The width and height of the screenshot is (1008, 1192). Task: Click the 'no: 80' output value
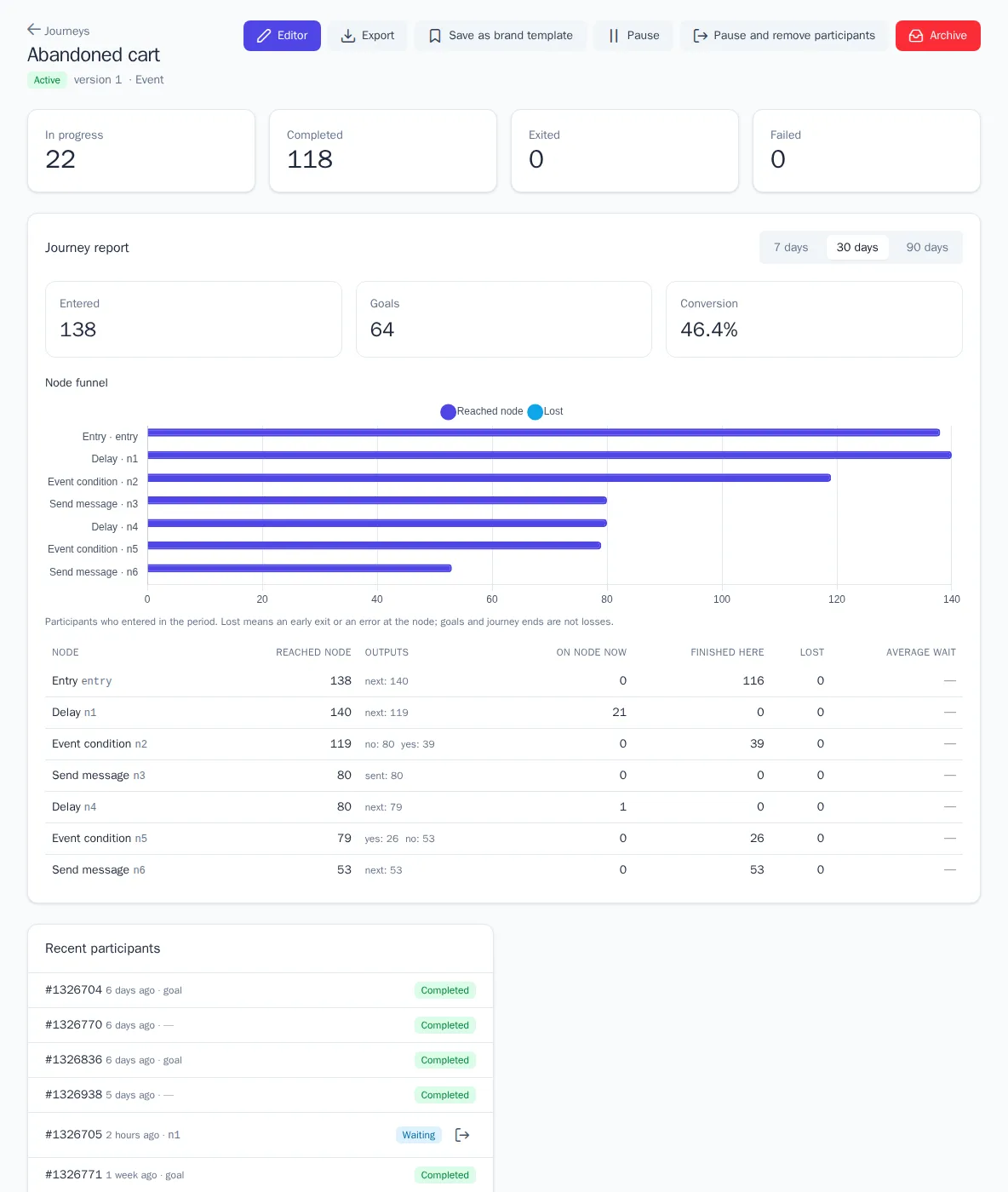[380, 744]
